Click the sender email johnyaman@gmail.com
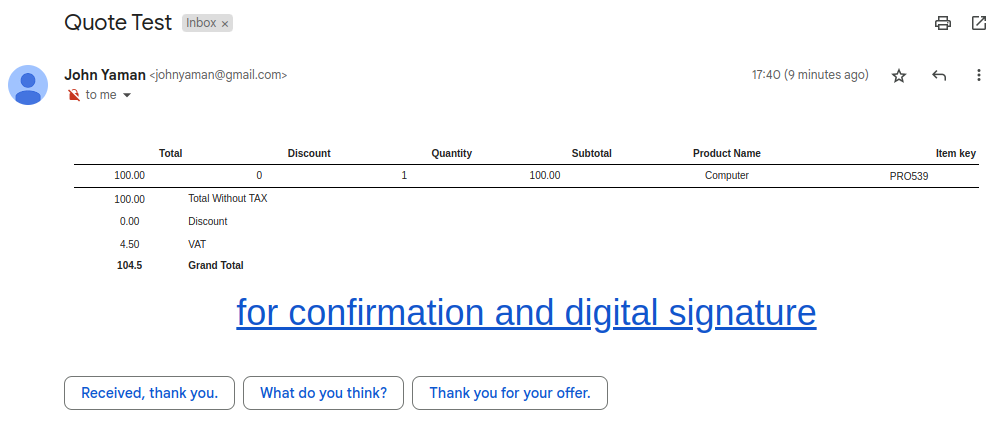This screenshot has height=425, width=1002. pyautogui.click(x=218, y=75)
